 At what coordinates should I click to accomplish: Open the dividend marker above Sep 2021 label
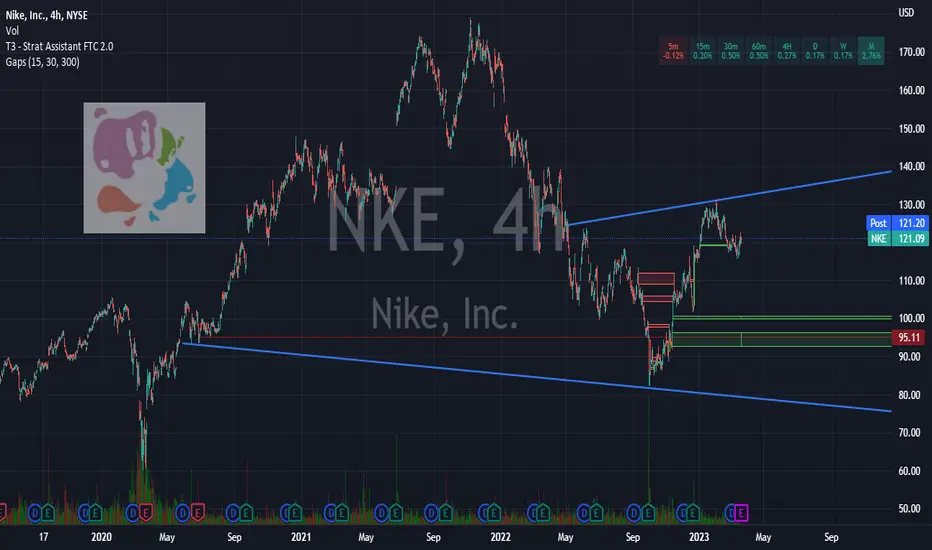click(432, 512)
